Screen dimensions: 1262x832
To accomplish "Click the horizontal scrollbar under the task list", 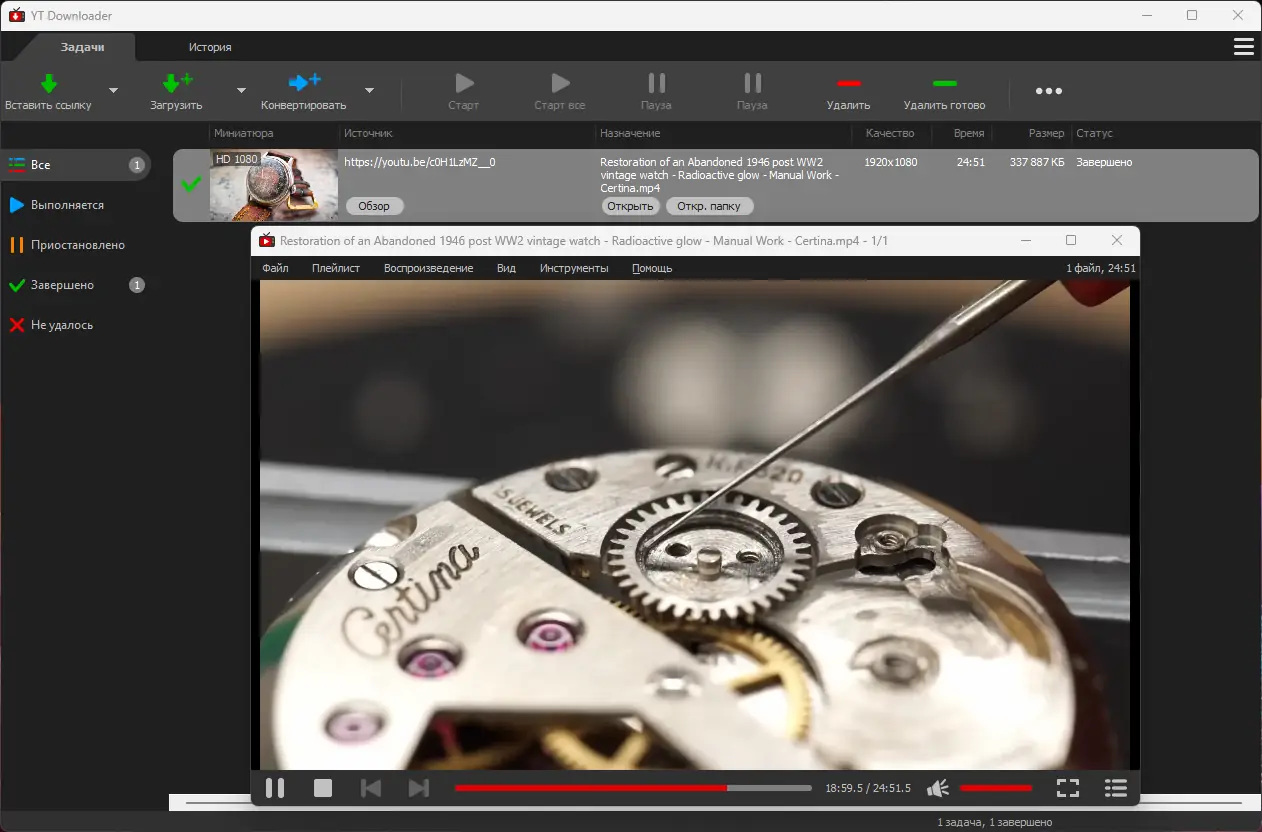I will [713, 803].
